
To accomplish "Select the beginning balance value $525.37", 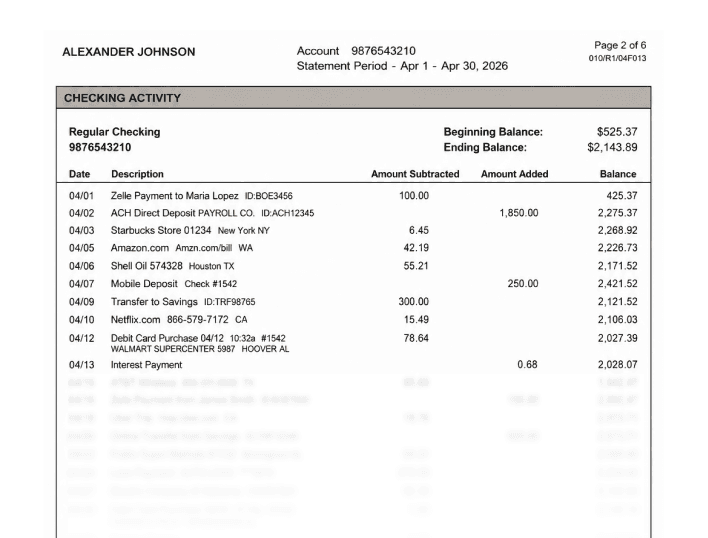I will click(617, 132).
